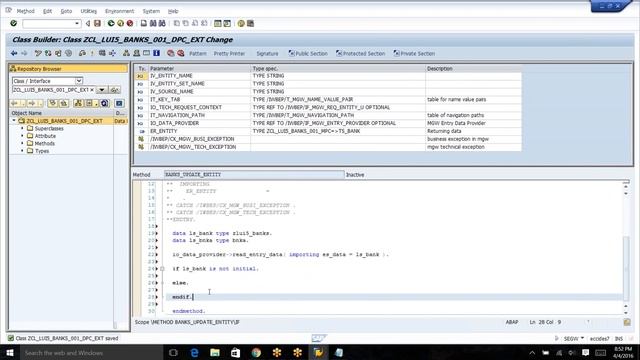Click the green Enter checkmark icon
640x360 pixels.
coord(13,23)
